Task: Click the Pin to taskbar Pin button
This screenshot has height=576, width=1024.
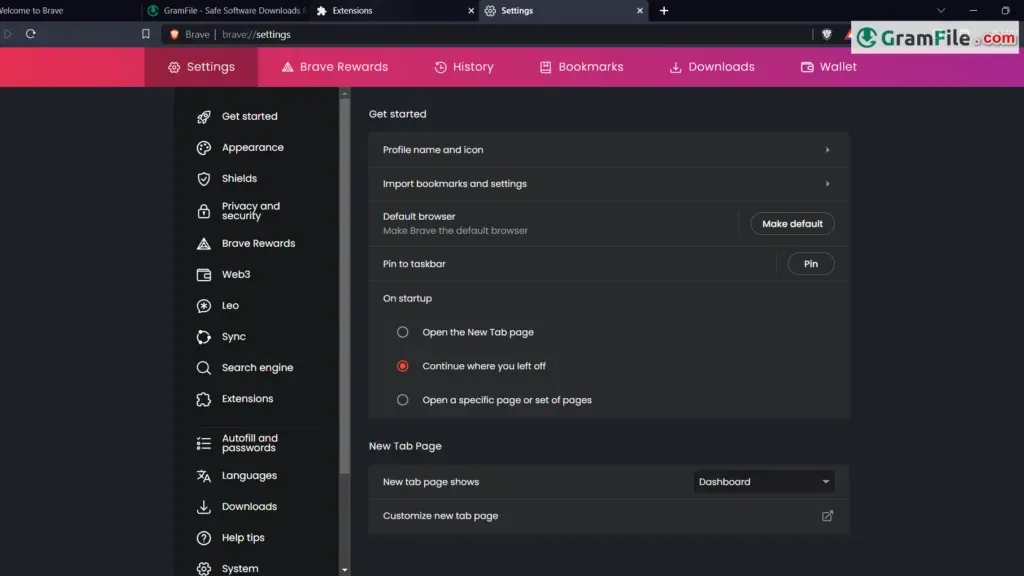Action: tap(810, 264)
